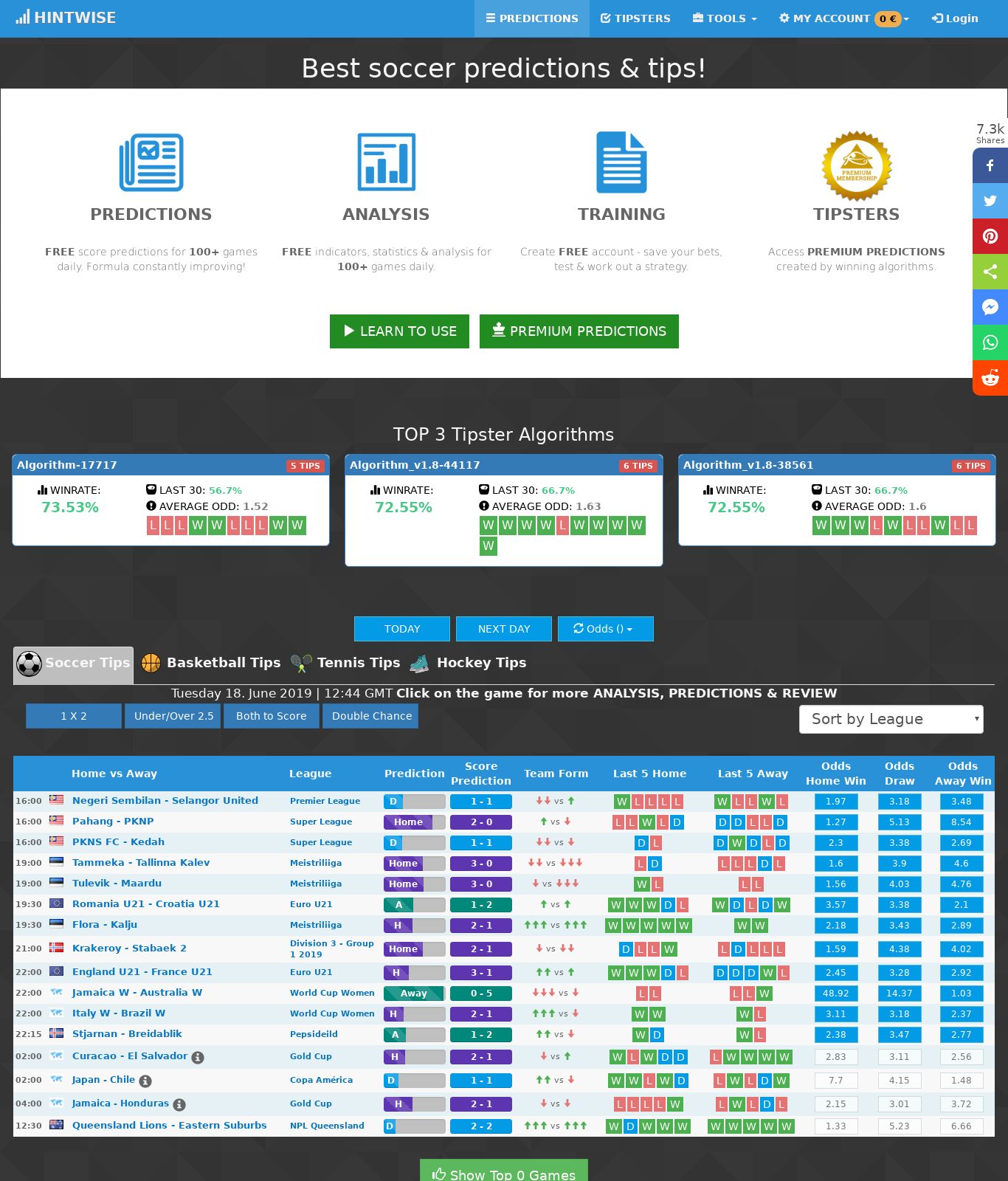
Task: Open the Tools dropdown menu
Action: click(725, 18)
